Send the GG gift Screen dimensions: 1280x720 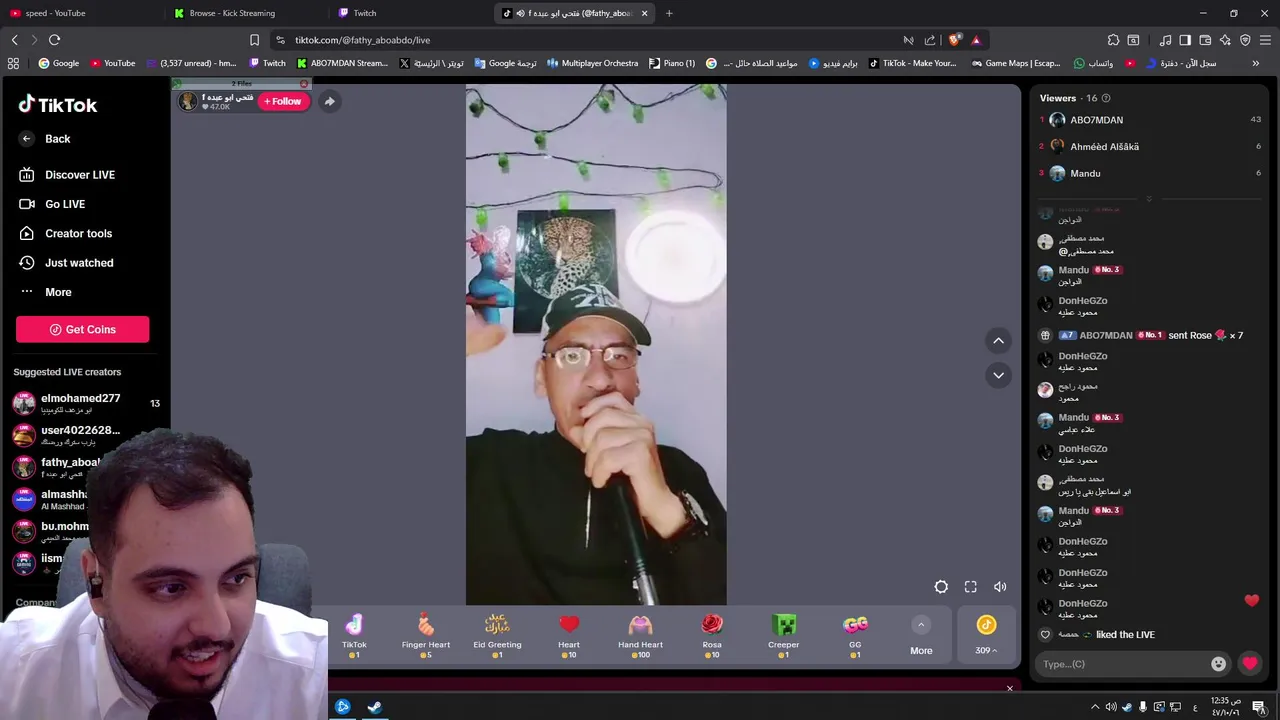point(855,636)
